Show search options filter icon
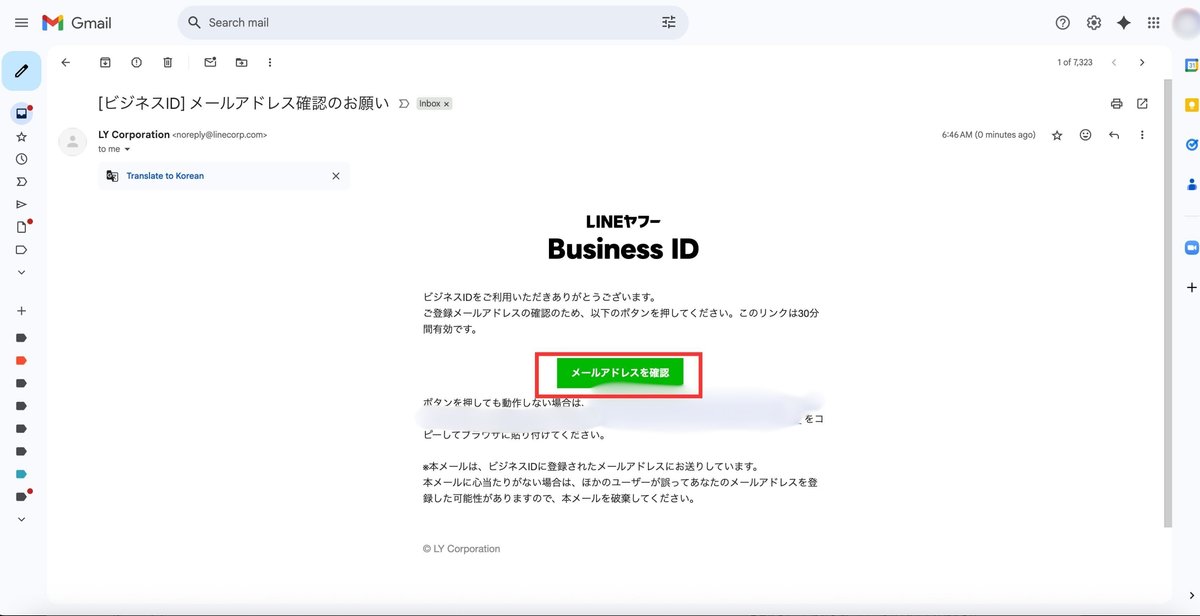This screenshot has height=616, width=1200. pos(669,22)
